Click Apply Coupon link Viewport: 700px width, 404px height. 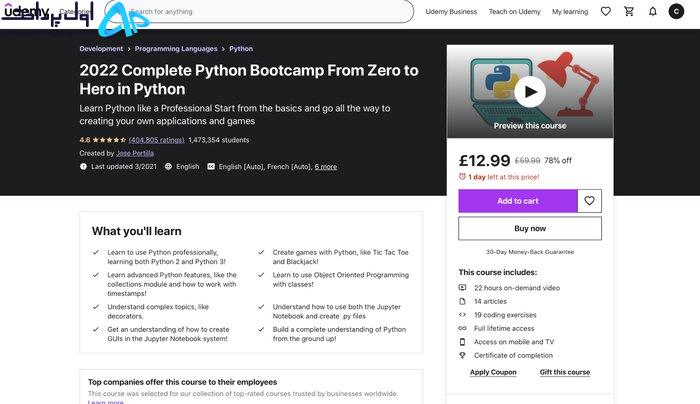tap(493, 372)
